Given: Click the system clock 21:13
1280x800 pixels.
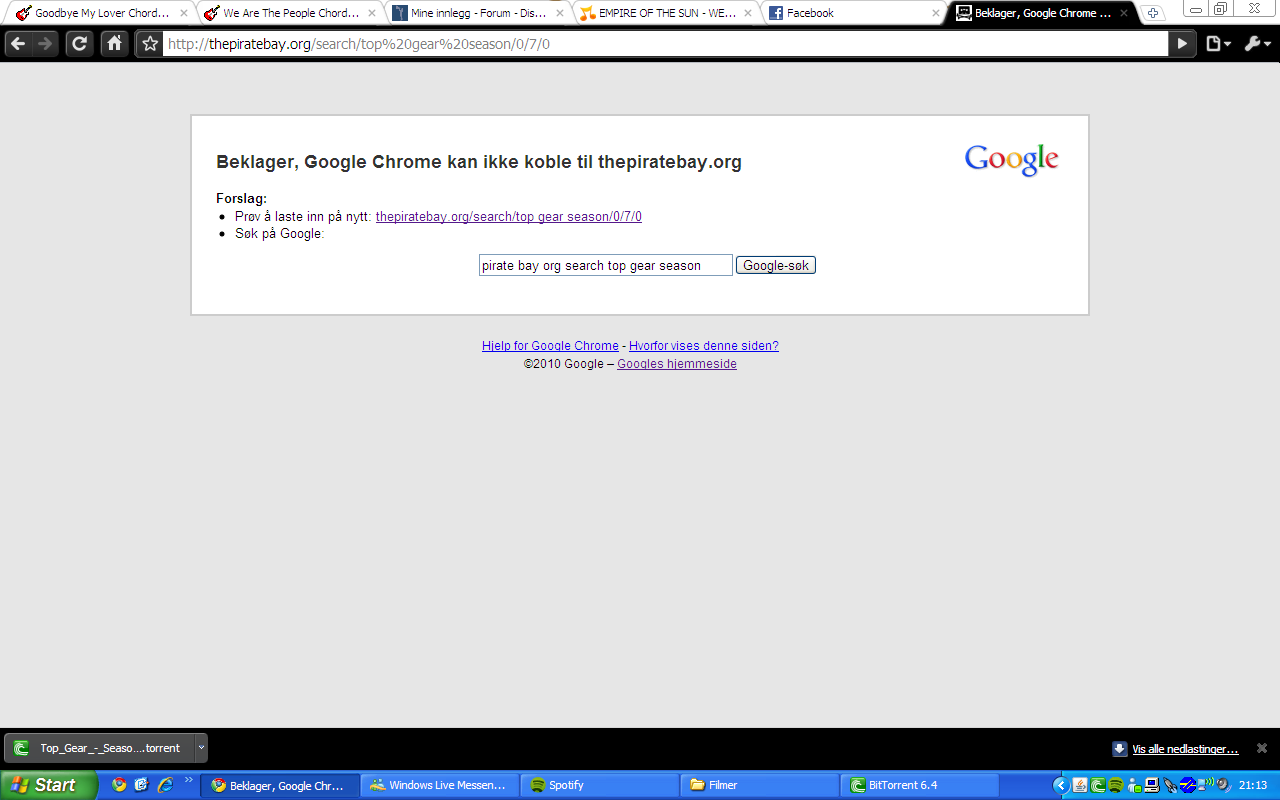Looking at the screenshot, I should [1253, 785].
